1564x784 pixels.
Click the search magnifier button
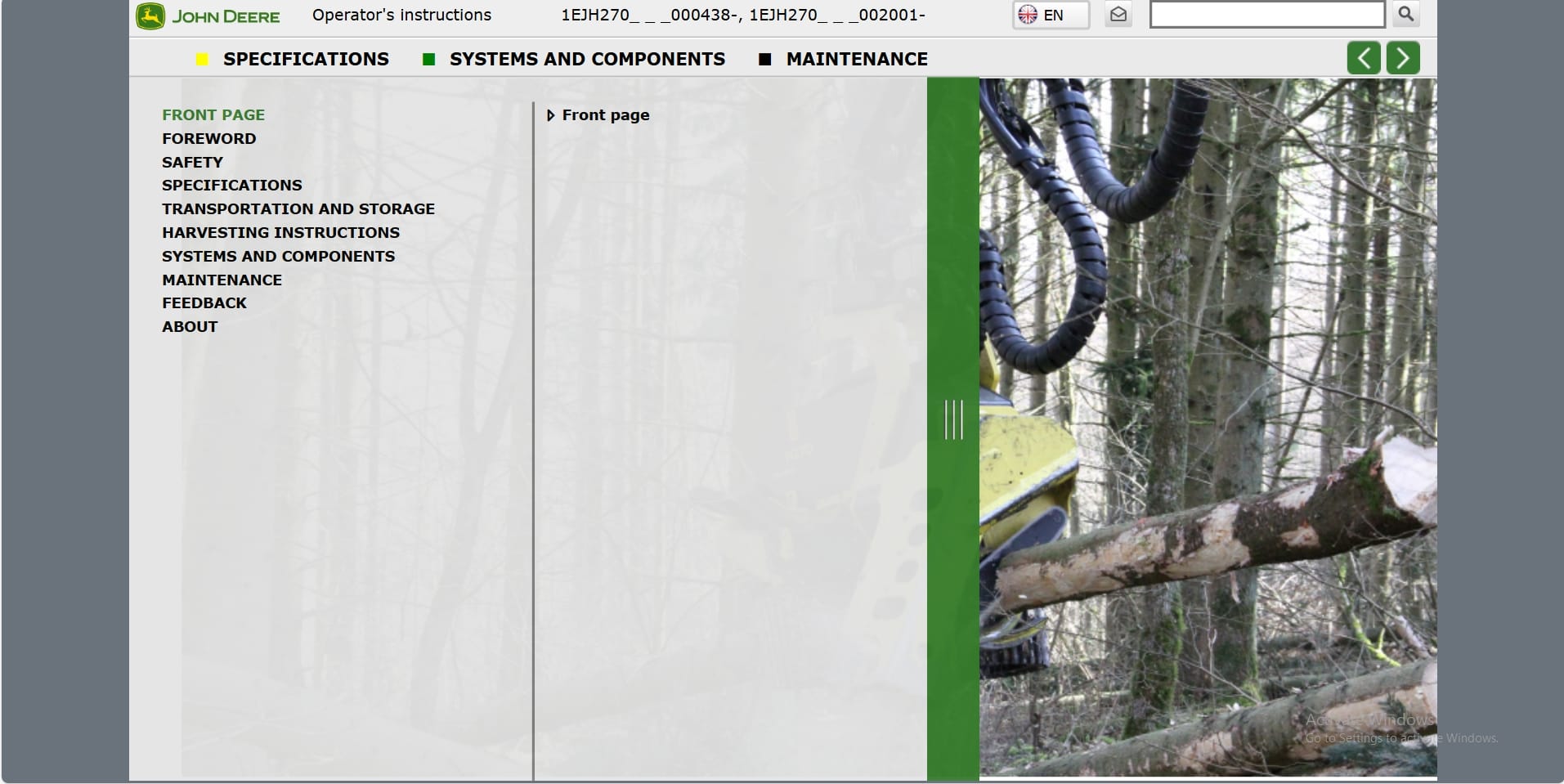(x=1405, y=14)
